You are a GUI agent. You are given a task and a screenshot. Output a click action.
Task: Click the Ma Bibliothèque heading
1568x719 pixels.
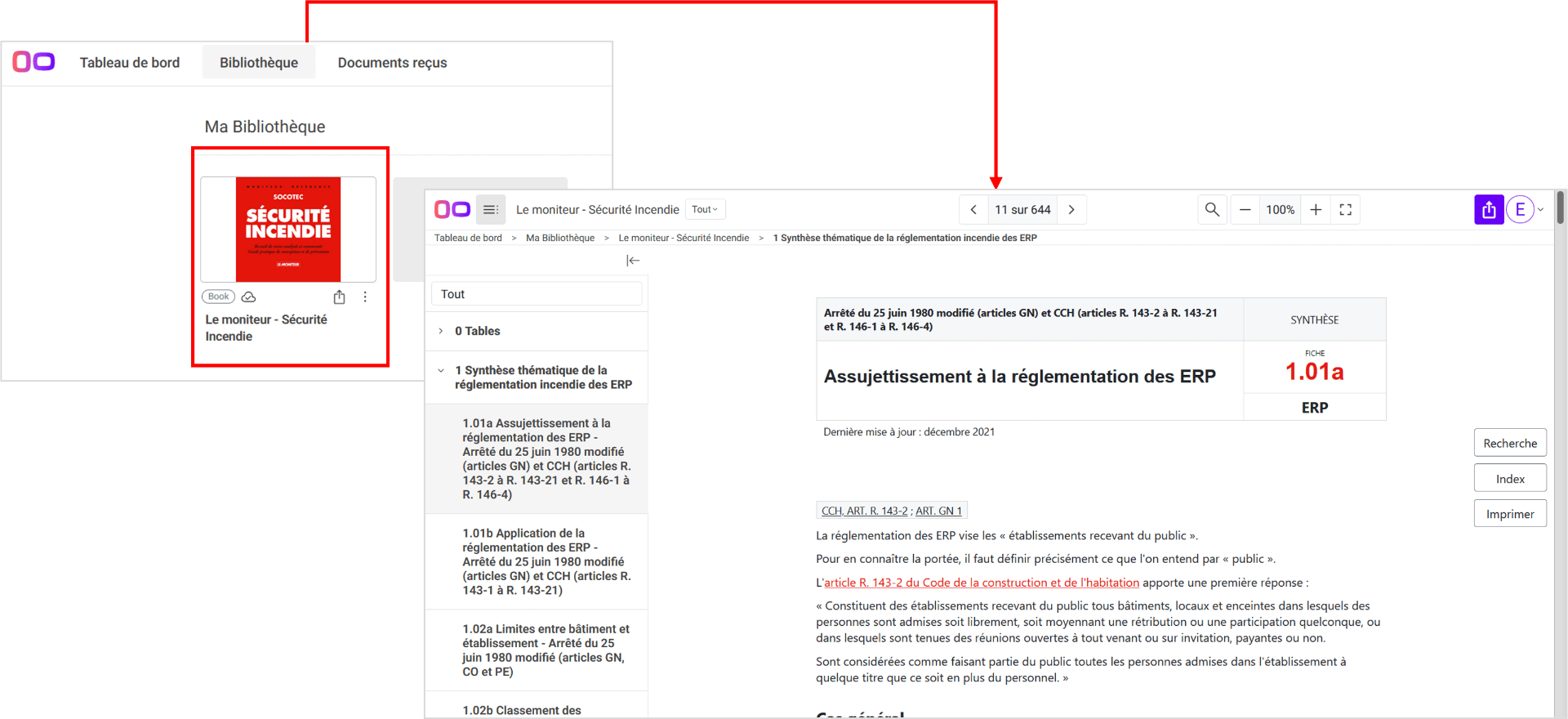click(x=265, y=127)
